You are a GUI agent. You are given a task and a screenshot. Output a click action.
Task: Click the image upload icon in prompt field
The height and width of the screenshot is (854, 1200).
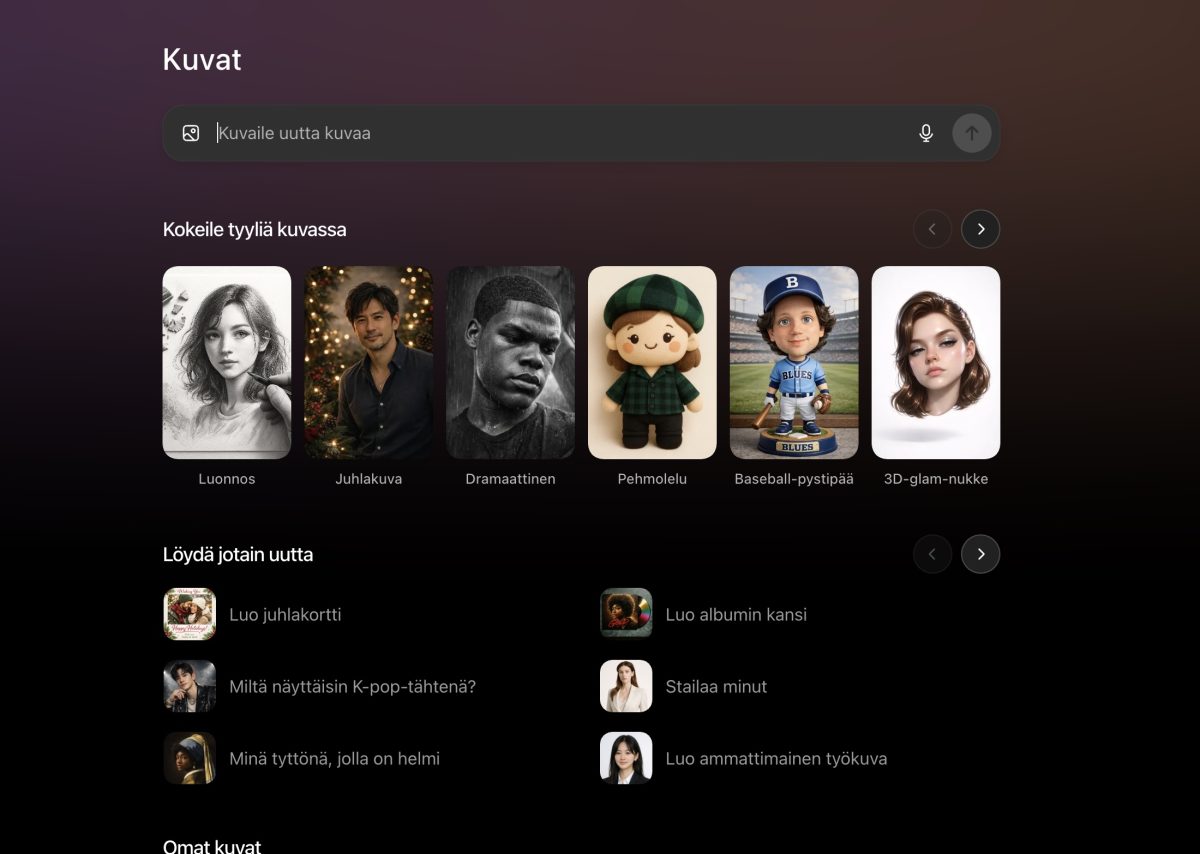(x=191, y=133)
